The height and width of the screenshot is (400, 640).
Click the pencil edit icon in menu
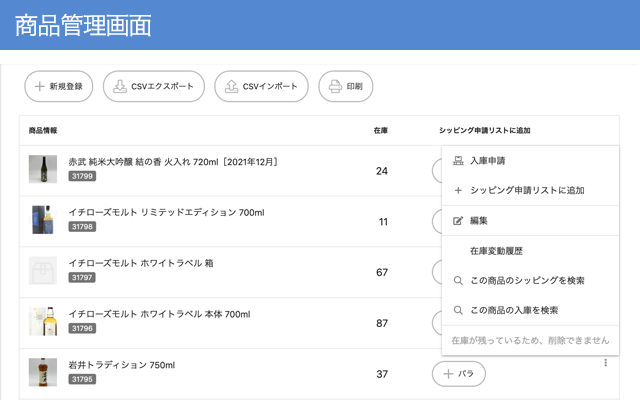(x=458, y=220)
